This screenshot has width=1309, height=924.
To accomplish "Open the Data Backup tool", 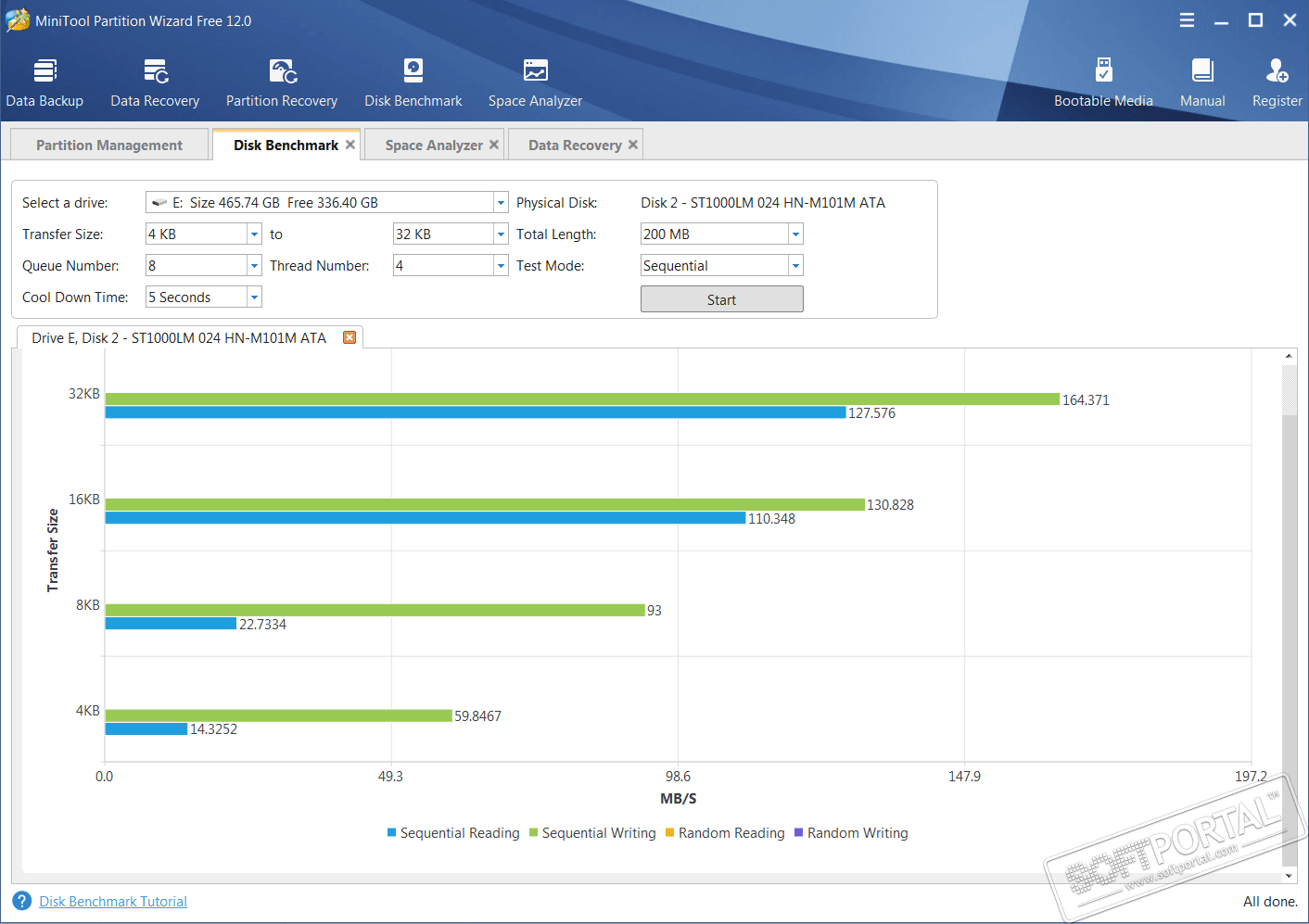I will coord(44,82).
